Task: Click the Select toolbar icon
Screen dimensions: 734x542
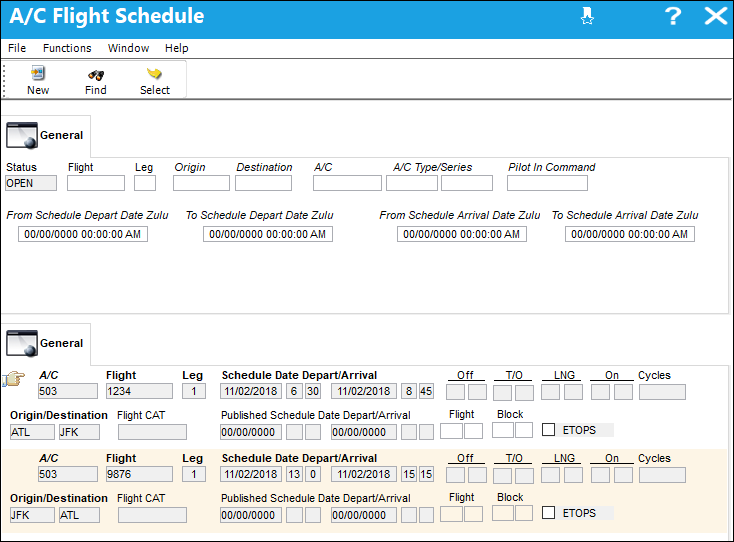Action: click(x=154, y=73)
